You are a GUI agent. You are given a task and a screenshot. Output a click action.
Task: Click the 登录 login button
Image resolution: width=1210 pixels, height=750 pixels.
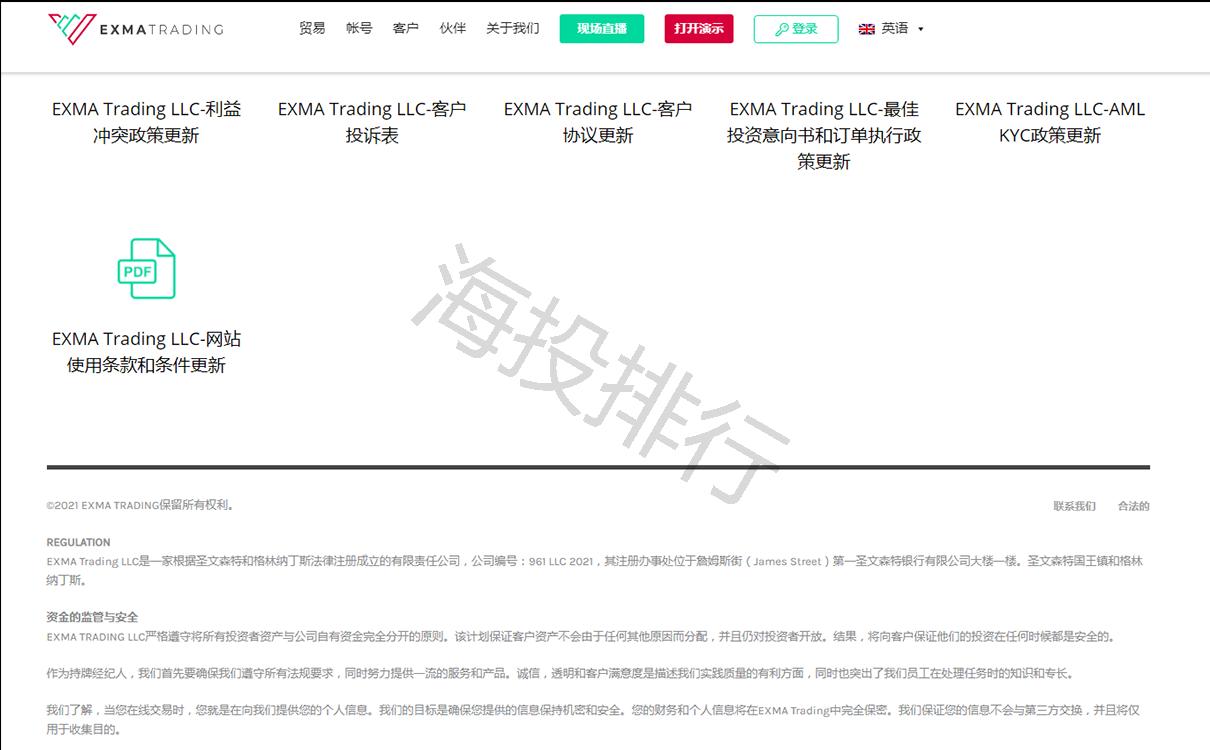click(x=796, y=29)
